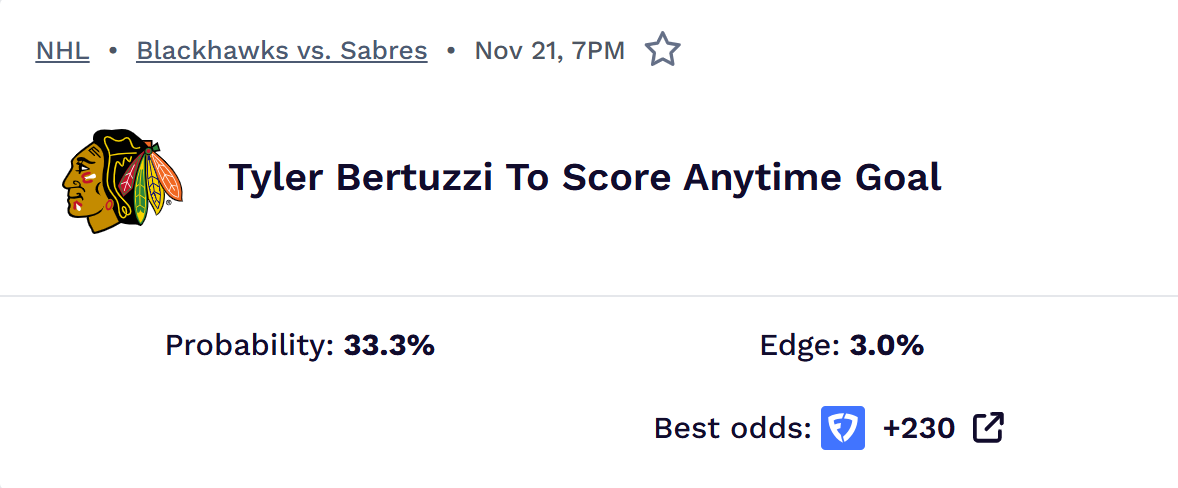Click the Nov 21, 7PM game time
This screenshot has width=1178, height=488.
tap(549, 50)
